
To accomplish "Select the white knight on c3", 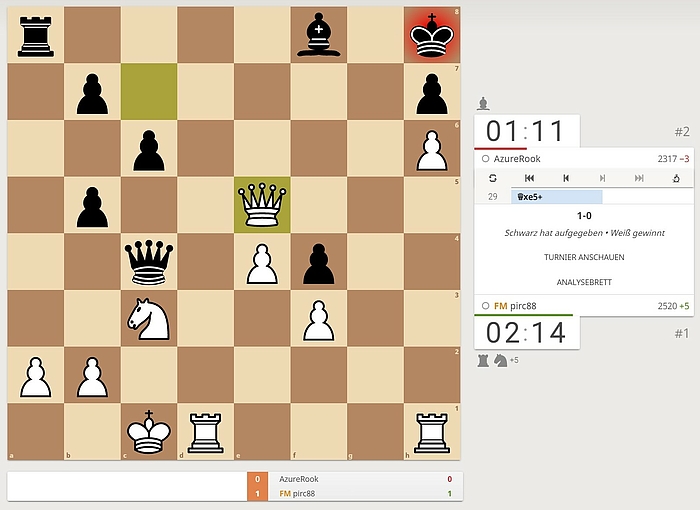I will pos(148,318).
